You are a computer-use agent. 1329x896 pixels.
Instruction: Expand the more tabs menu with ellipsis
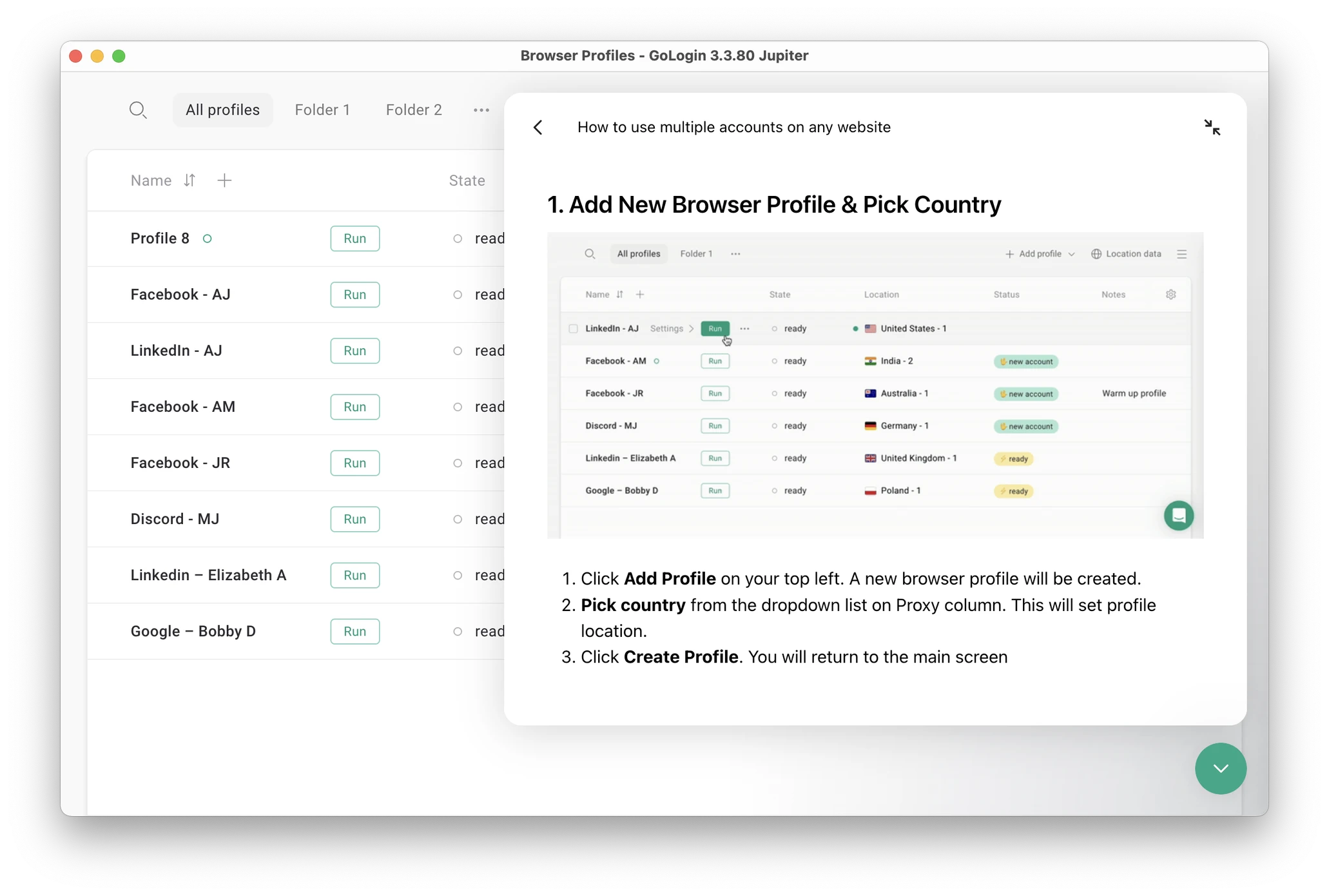click(x=481, y=109)
